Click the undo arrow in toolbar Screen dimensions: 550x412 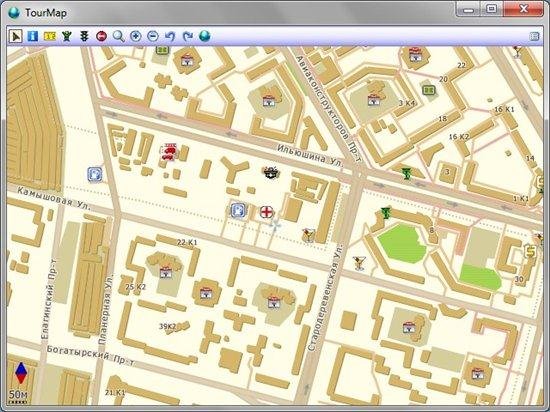170,36
